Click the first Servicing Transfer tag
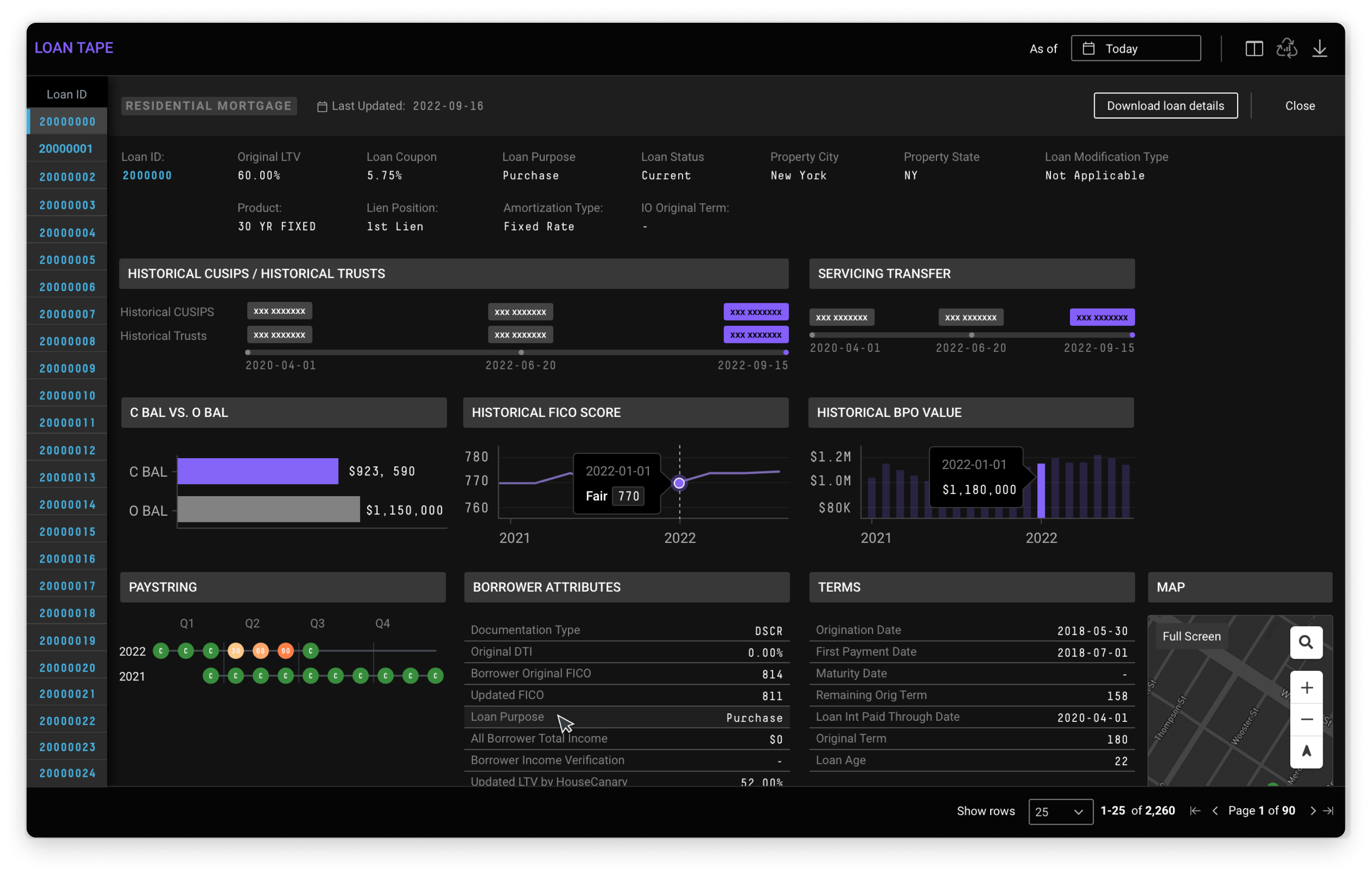This screenshot has height=876, width=1372. (x=842, y=317)
